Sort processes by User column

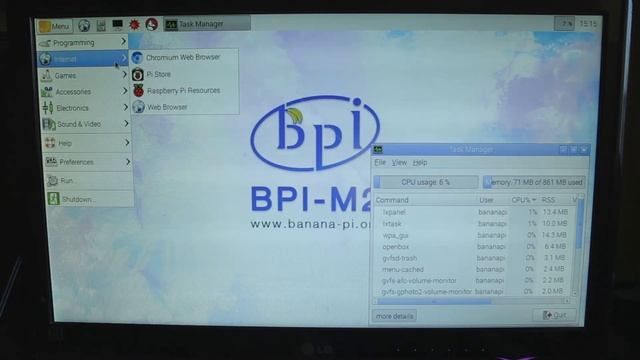493,200
